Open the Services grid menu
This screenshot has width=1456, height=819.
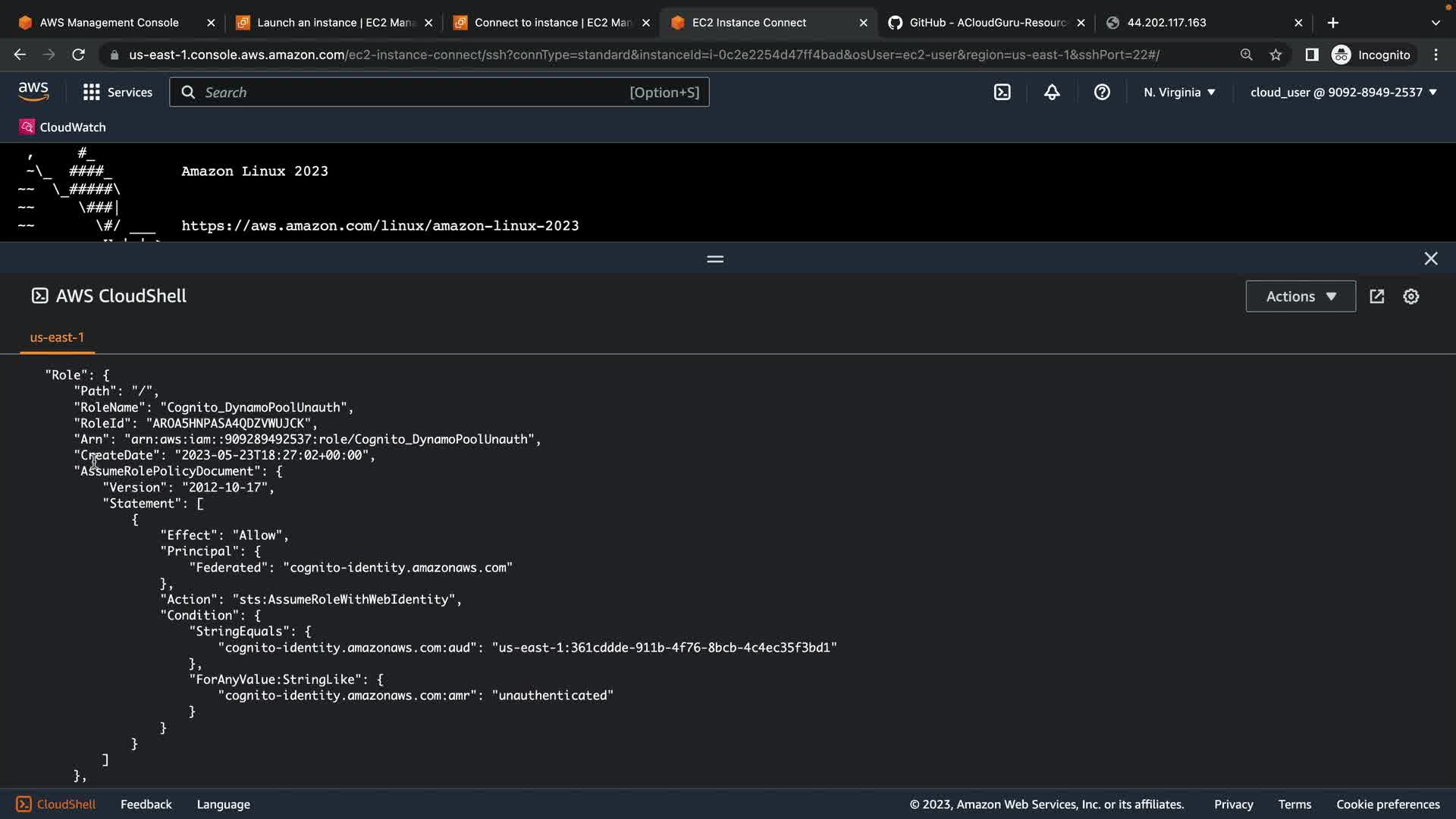118,93
